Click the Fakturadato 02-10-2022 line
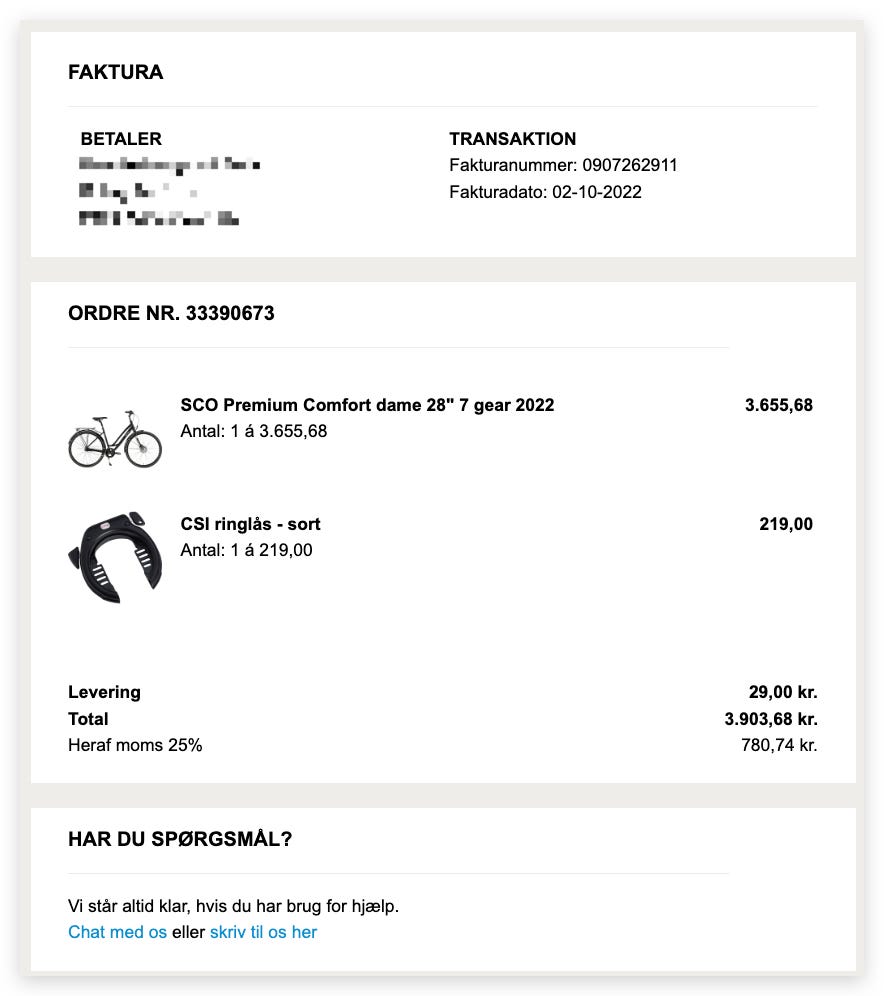The height and width of the screenshot is (996, 884). click(545, 191)
